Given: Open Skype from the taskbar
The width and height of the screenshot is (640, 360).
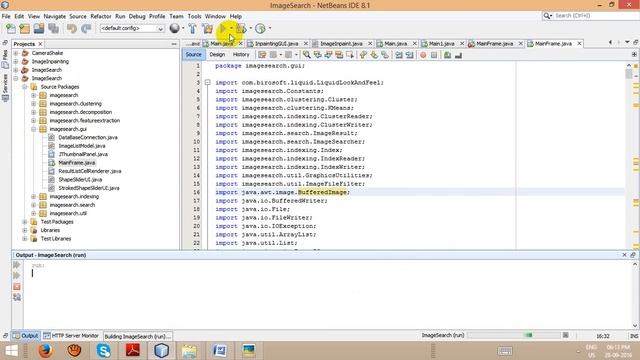Looking at the screenshot, I should 104,350.
